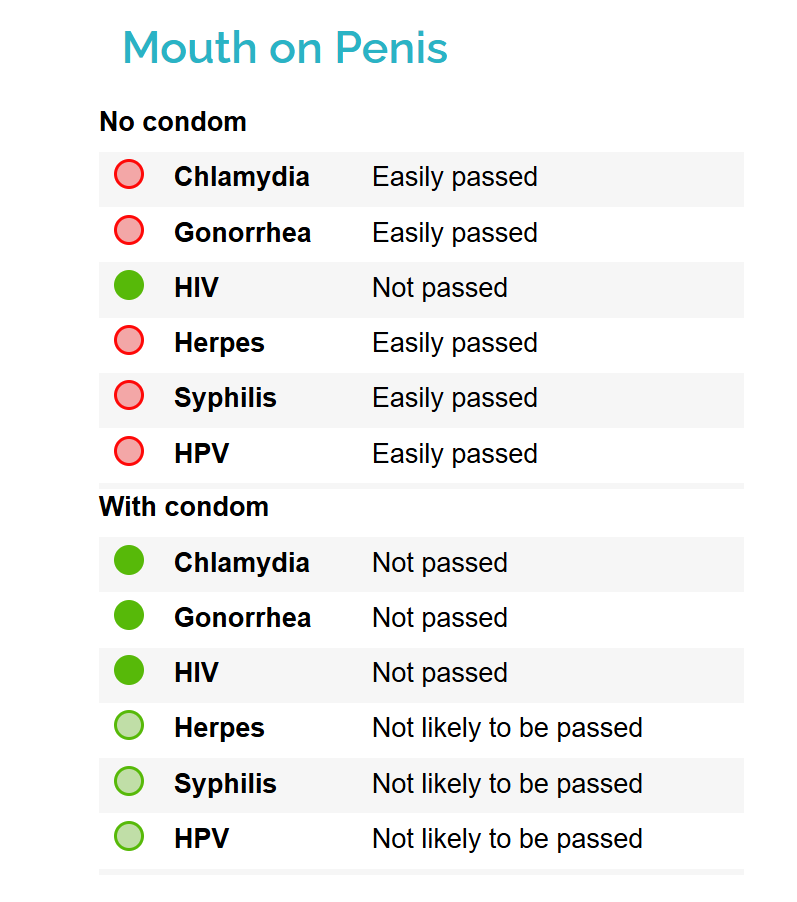Click the red circle icon beside Herpes, no condom
This screenshot has width=797, height=902.
129,341
